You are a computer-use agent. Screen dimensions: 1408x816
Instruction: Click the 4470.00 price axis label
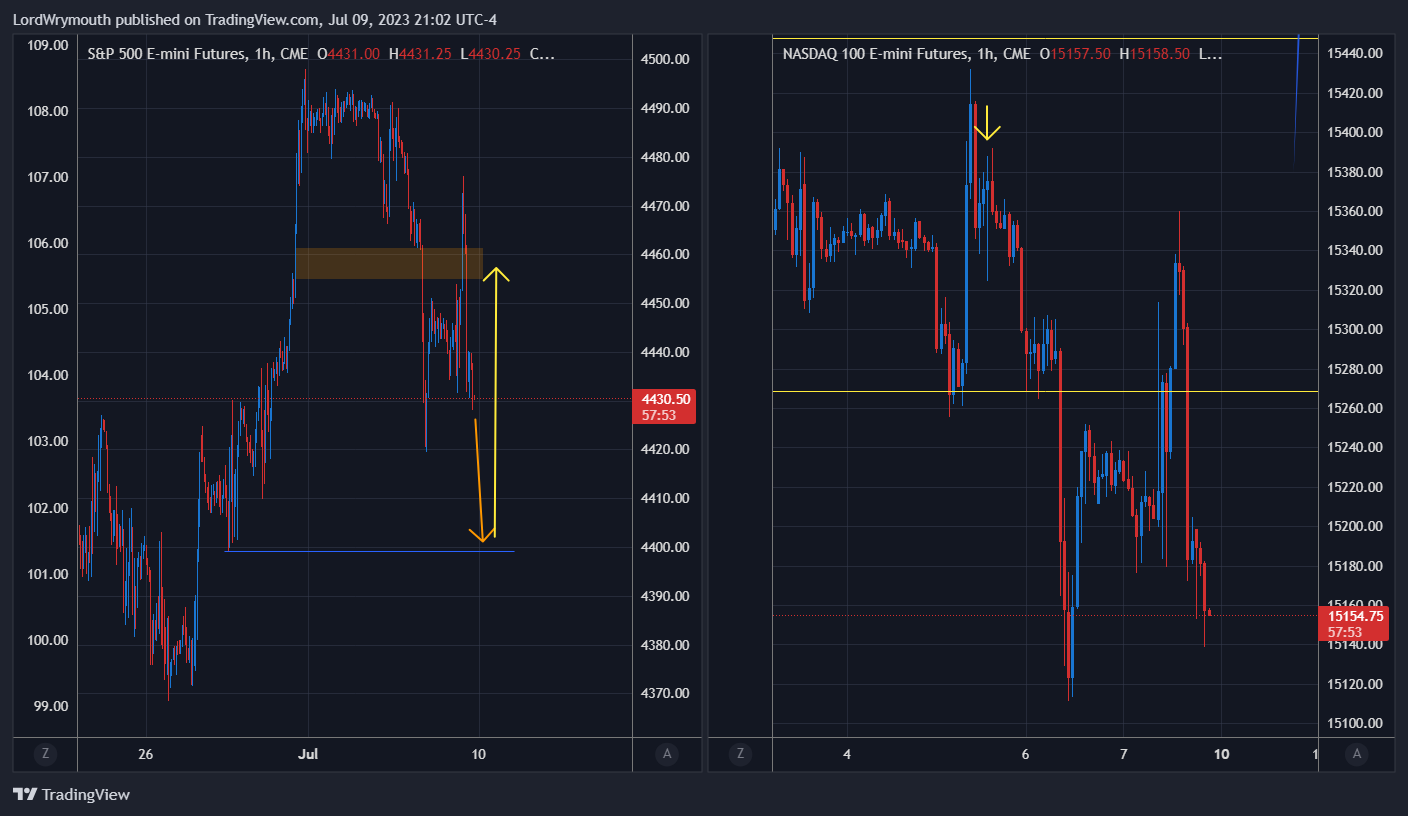666,206
